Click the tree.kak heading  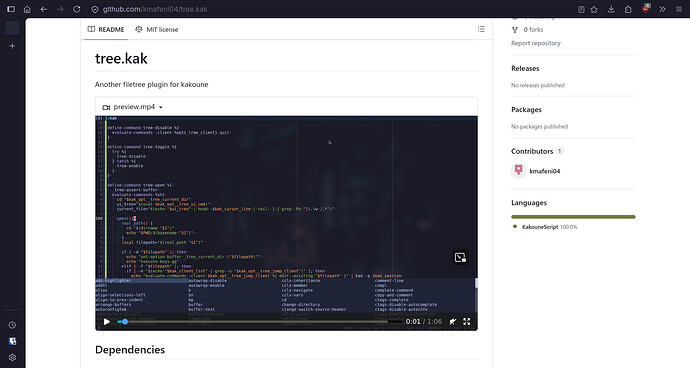(x=121, y=59)
